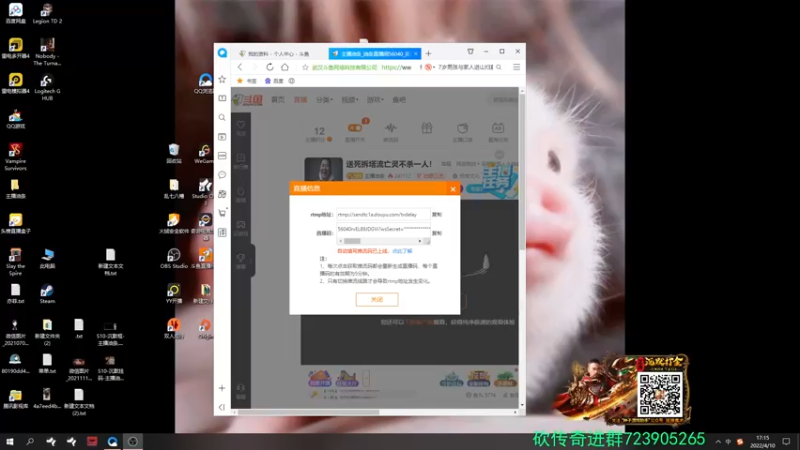
Task: Open OBS Studio desktop shortcut
Action: [174, 259]
